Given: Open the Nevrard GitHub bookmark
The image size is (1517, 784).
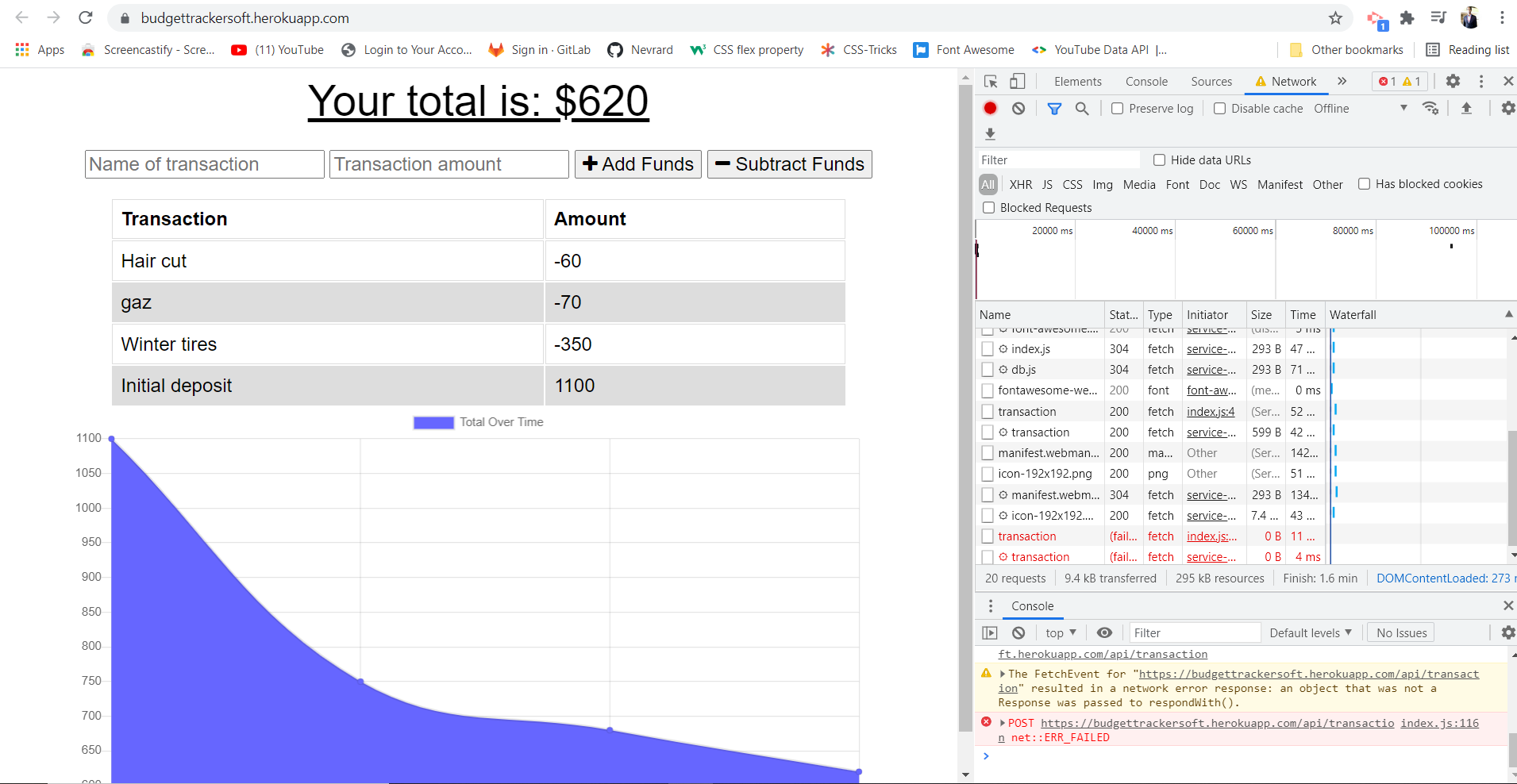Looking at the screenshot, I should point(640,49).
